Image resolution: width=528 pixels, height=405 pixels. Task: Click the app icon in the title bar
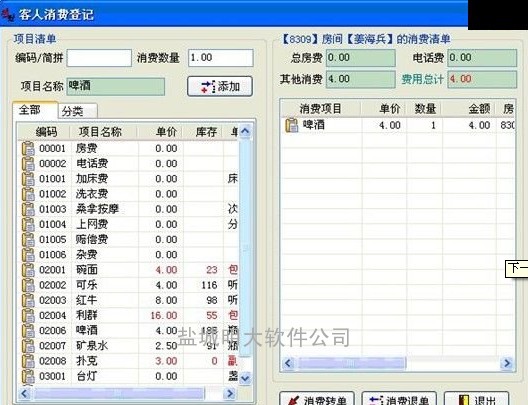pyautogui.click(x=8, y=15)
